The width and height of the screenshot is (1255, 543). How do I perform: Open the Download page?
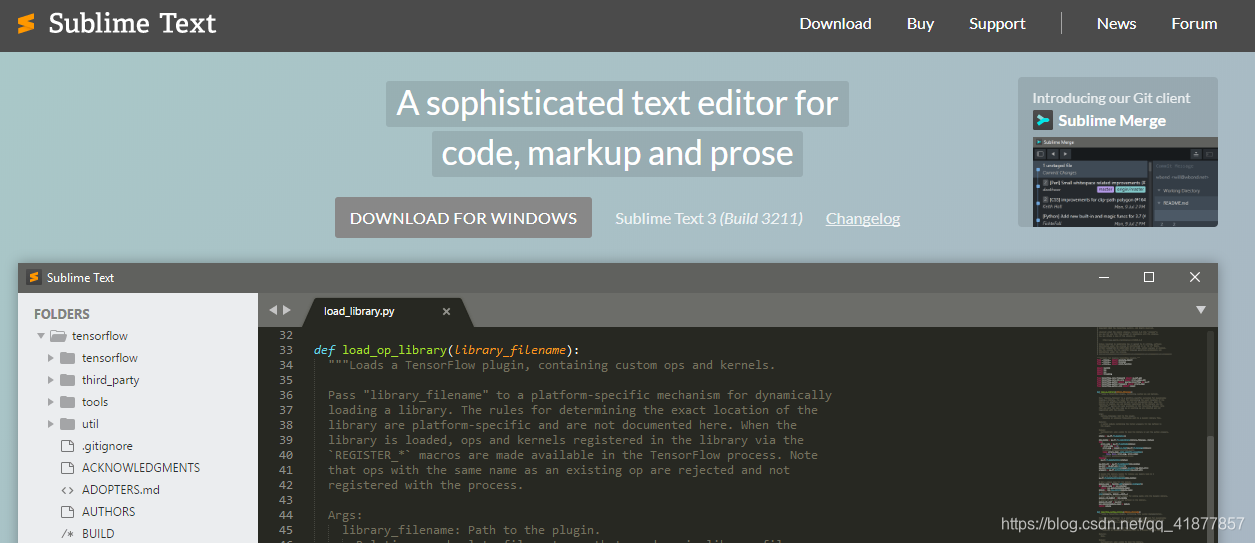pyautogui.click(x=835, y=24)
